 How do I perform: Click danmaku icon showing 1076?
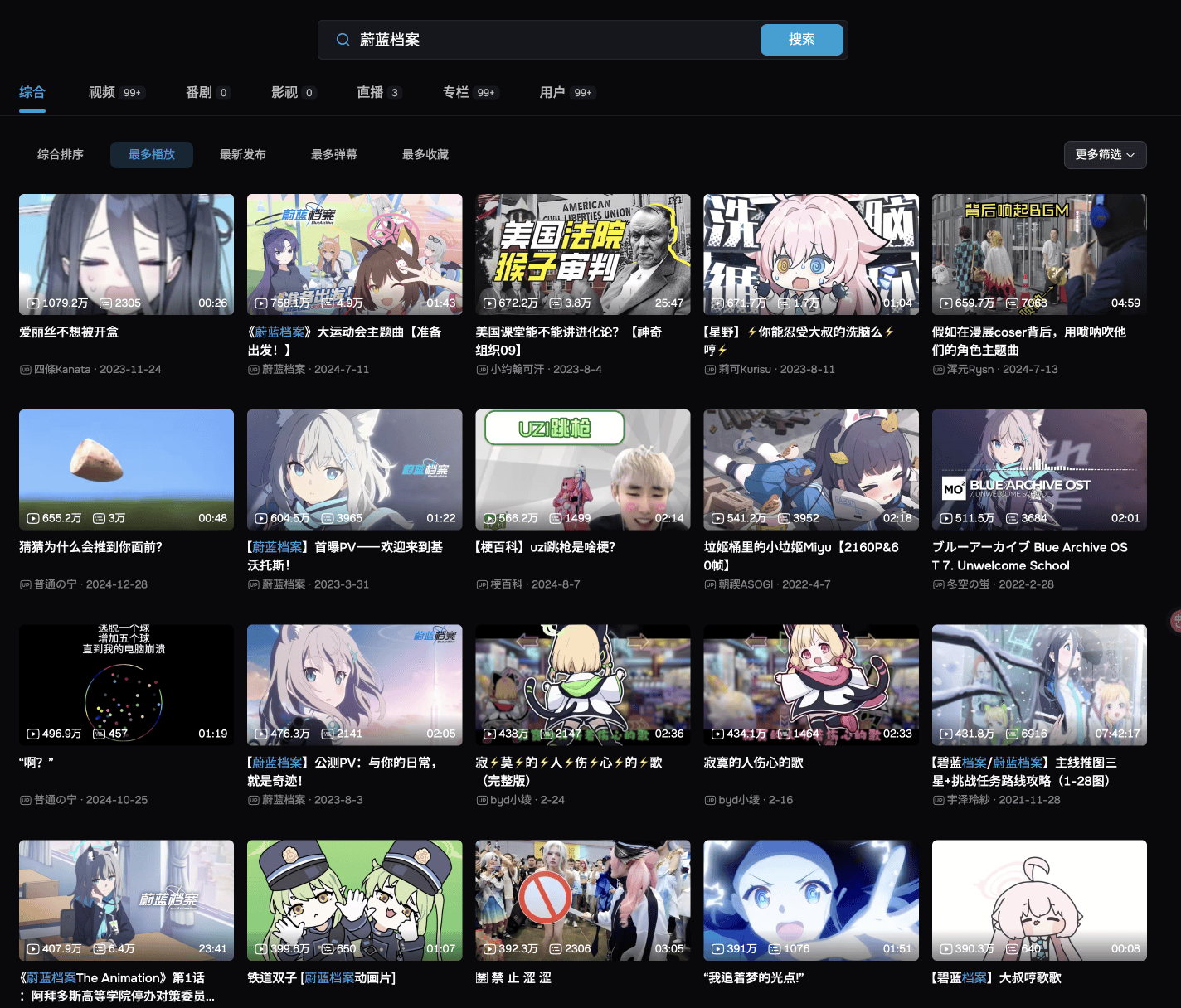(775, 949)
